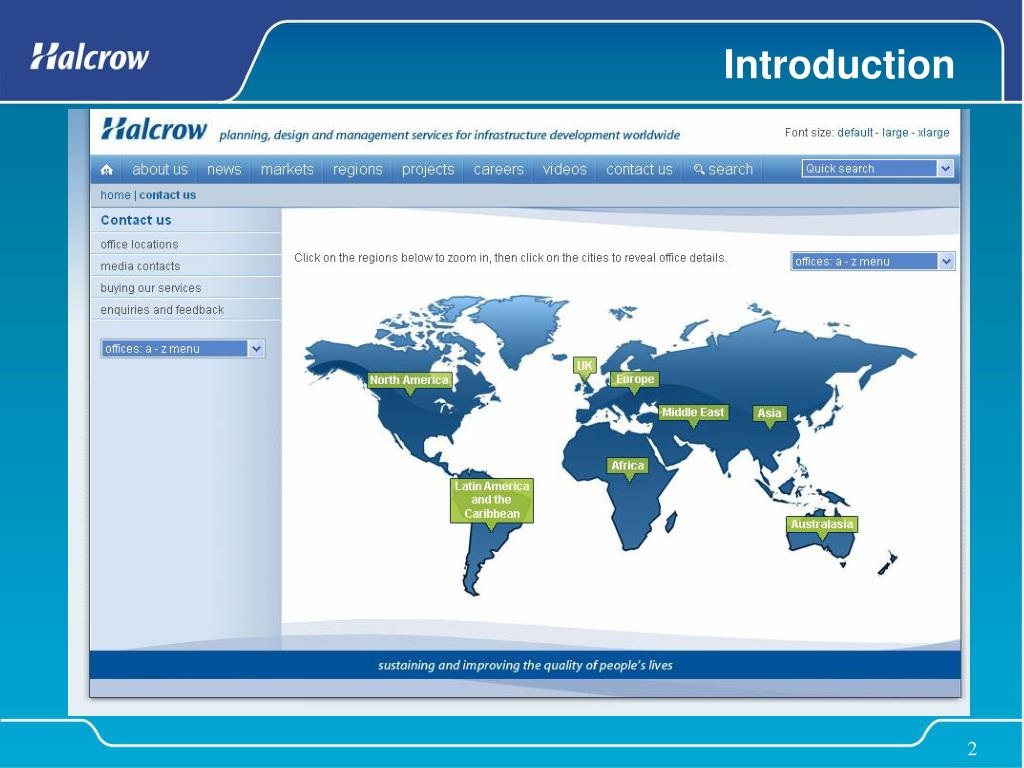Open the about us menu
The image size is (1024, 768).
click(160, 169)
